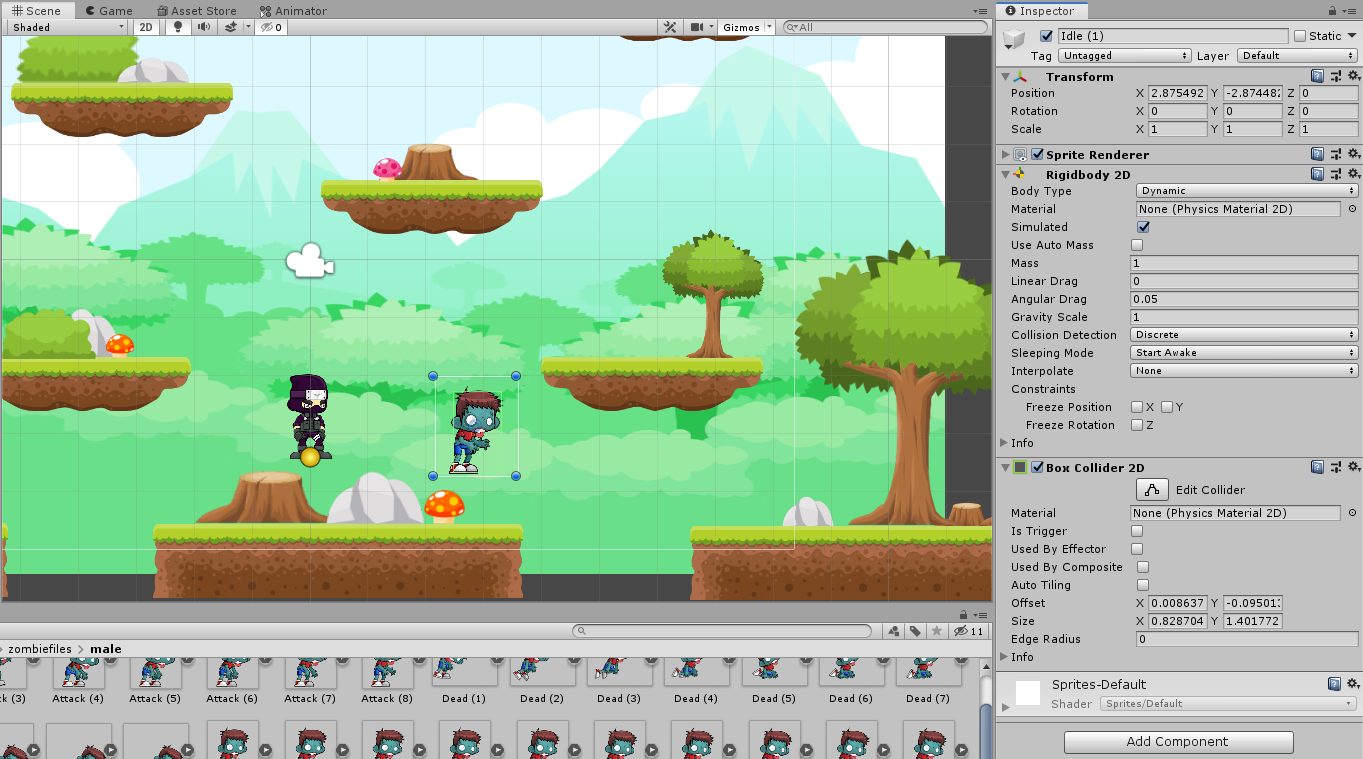The width and height of the screenshot is (1363, 759).
Task: Enable Use Auto Mass checkbox
Action: 1137,245
